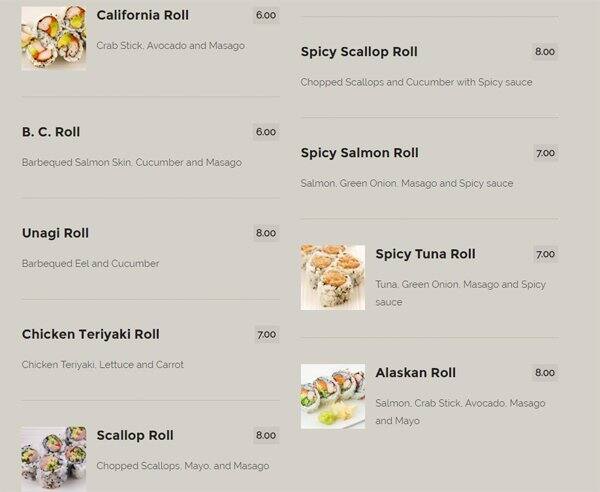Open the Alaskan Roll item title
Viewport: 600px width, 492px height.
click(x=415, y=373)
